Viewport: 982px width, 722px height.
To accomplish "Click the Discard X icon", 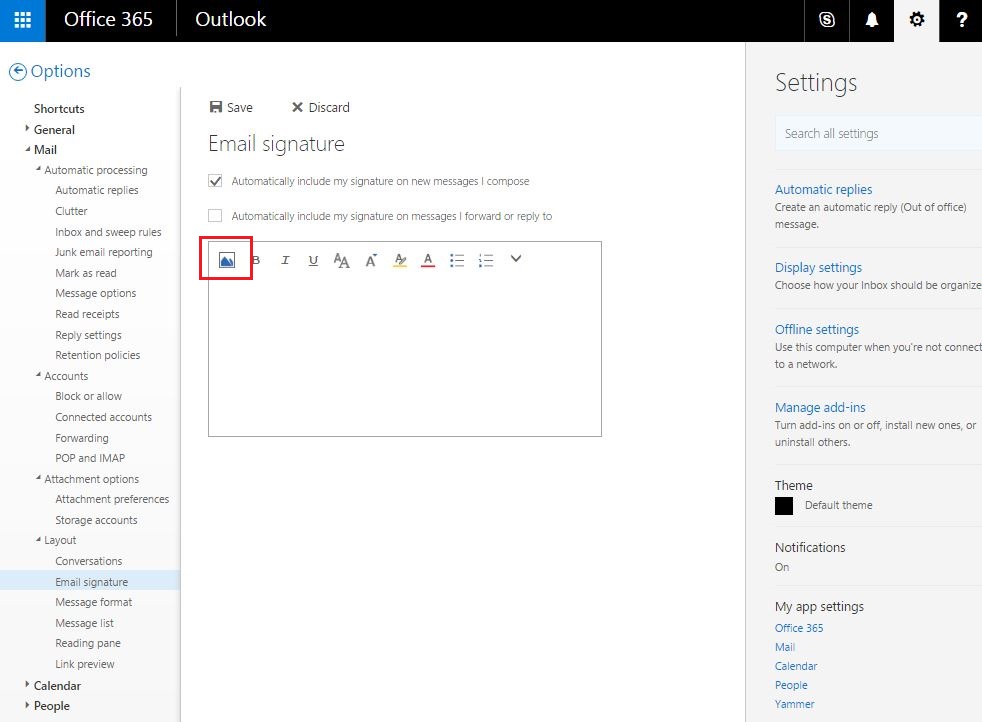I will [297, 107].
